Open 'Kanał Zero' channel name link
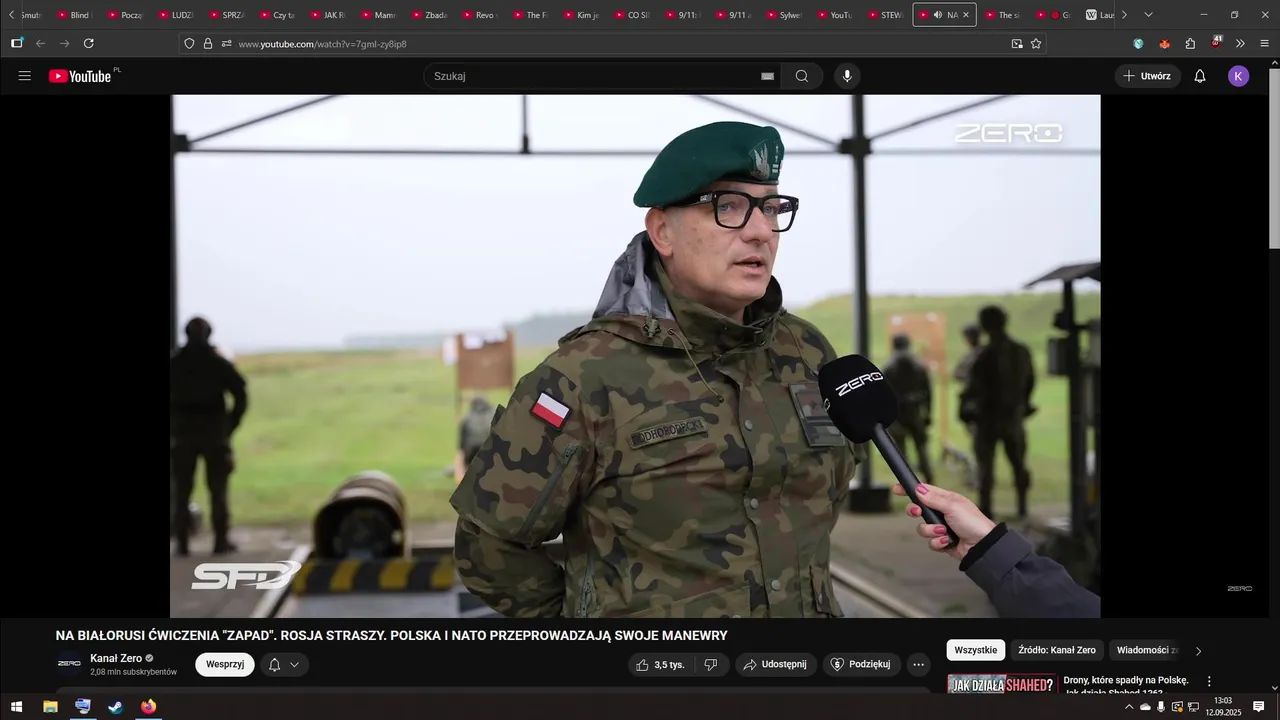The height and width of the screenshot is (720, 1280). [116, 658]
